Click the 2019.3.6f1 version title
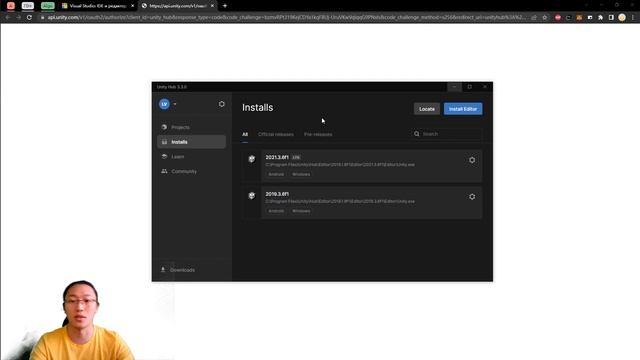Screen dimensions: 640x360 tap(277, 194)
